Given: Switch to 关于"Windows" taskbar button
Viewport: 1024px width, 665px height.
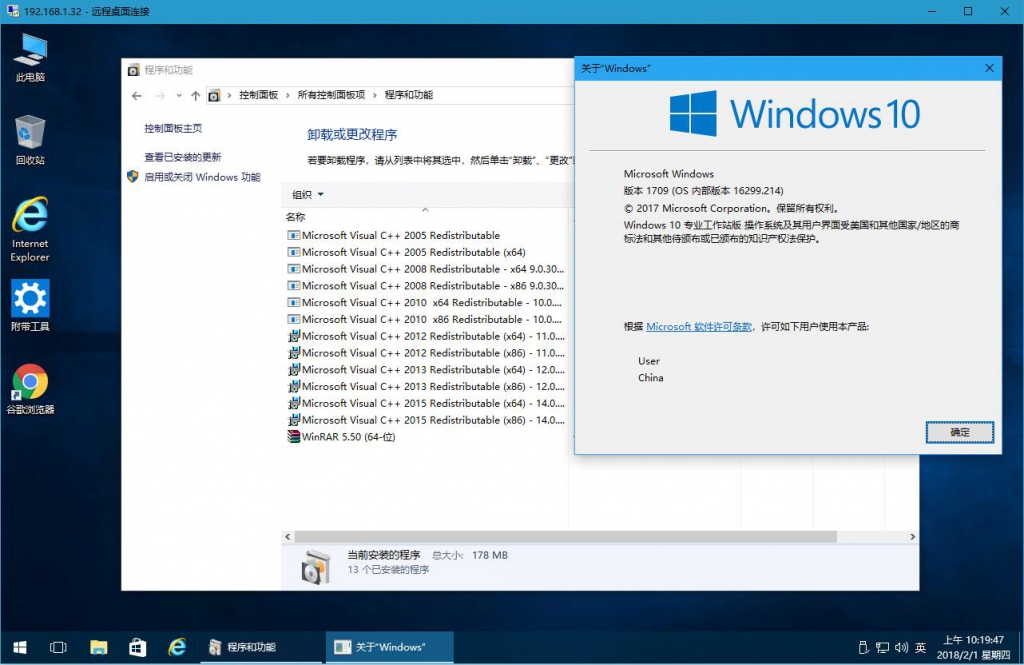Looking at the screenshot, I should (389, 647).
